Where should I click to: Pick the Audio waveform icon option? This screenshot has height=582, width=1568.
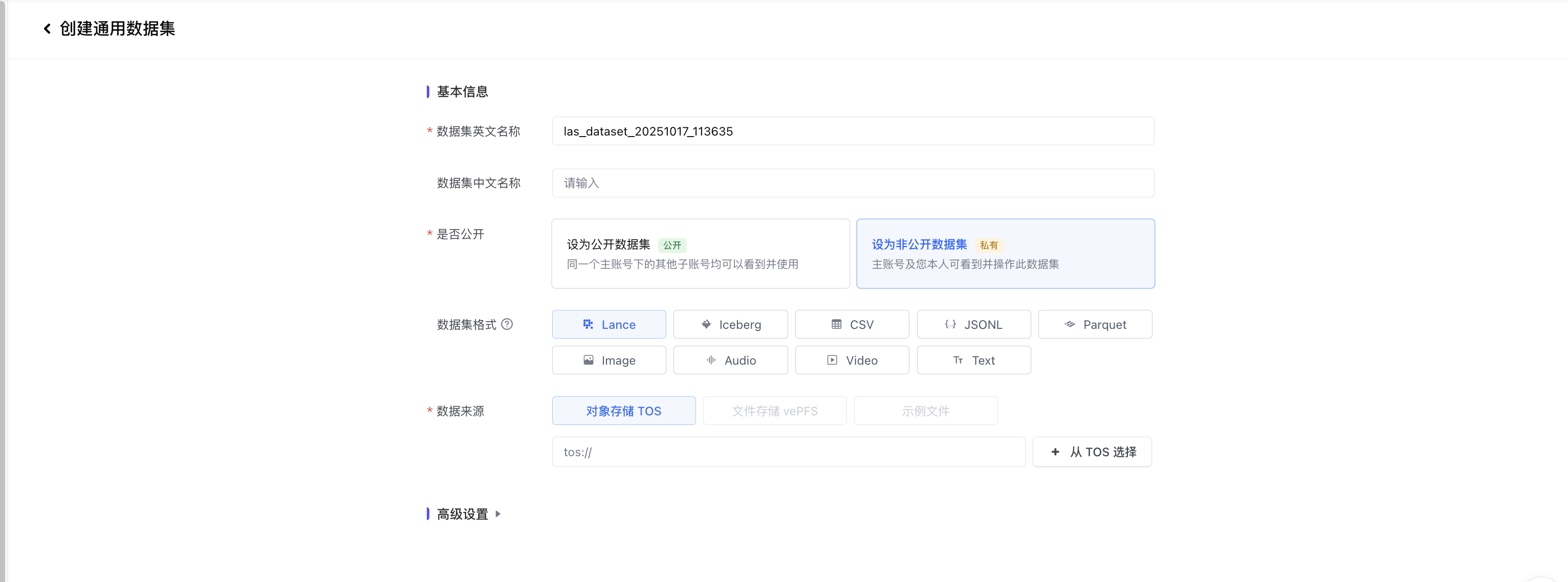point(711,360)
